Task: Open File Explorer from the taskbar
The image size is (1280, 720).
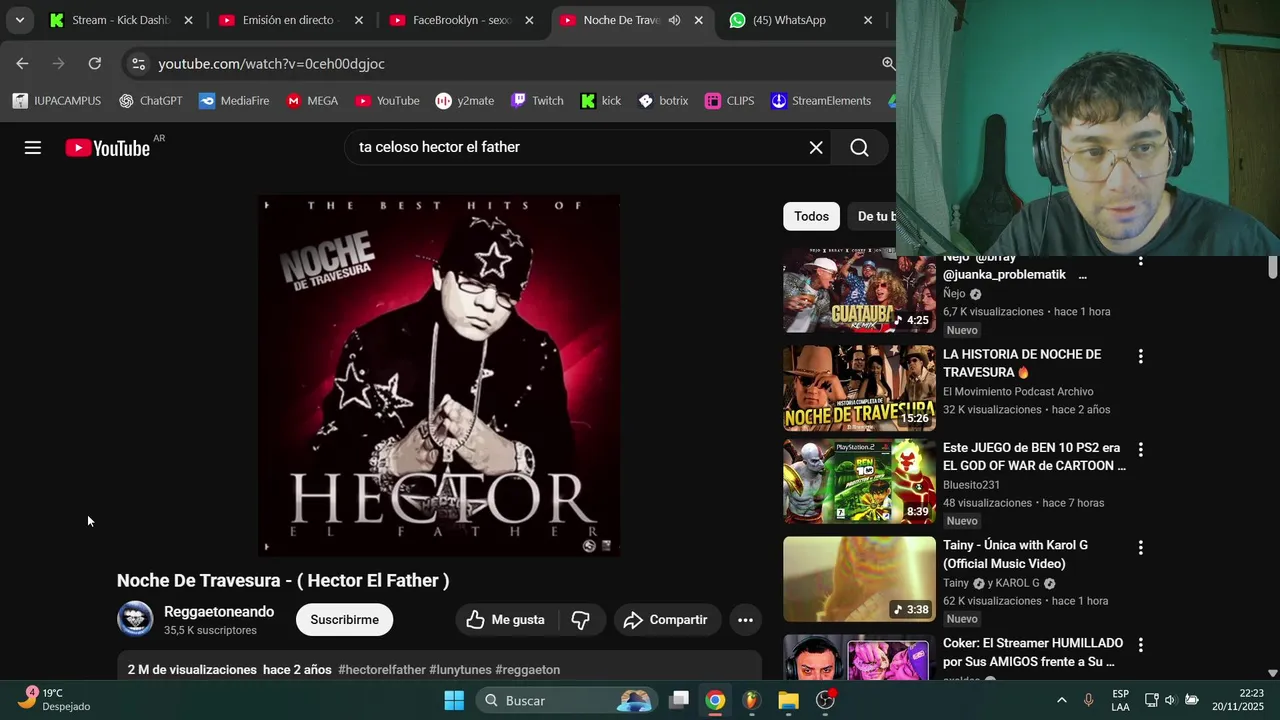Action: (788, 700)
